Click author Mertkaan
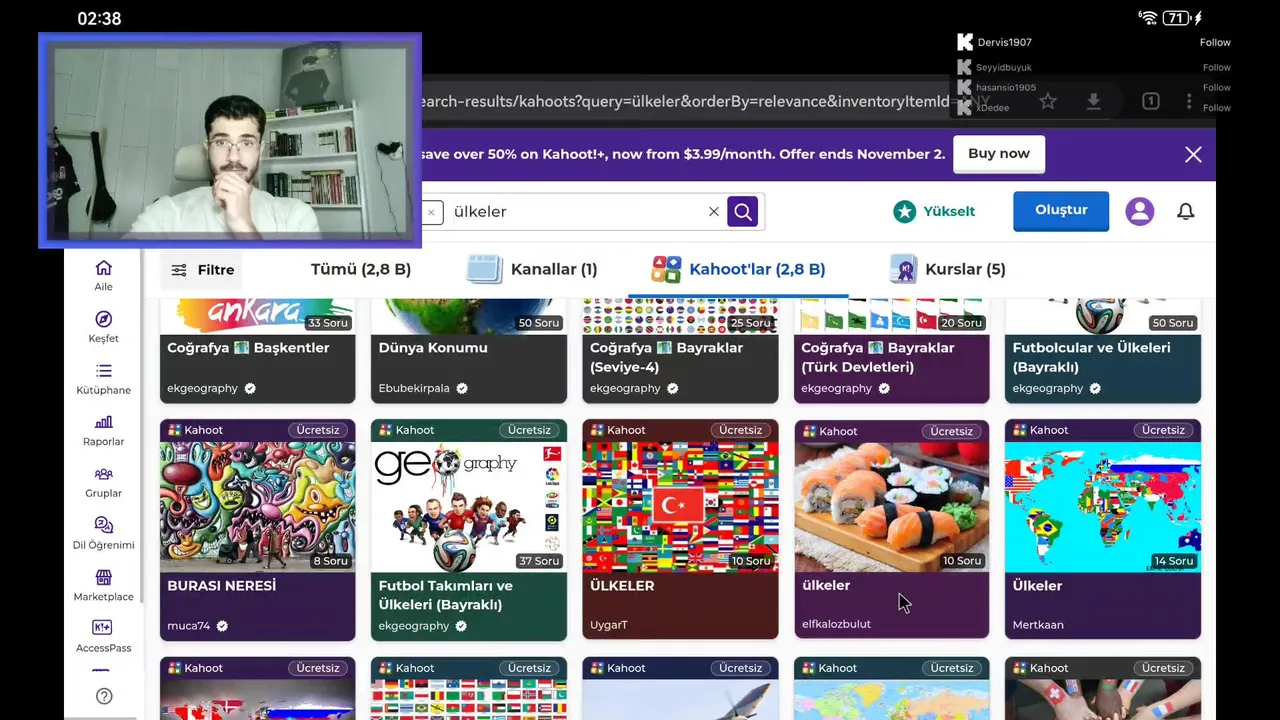Screen dimensions: 1280x720 (x=1038, y=625)
